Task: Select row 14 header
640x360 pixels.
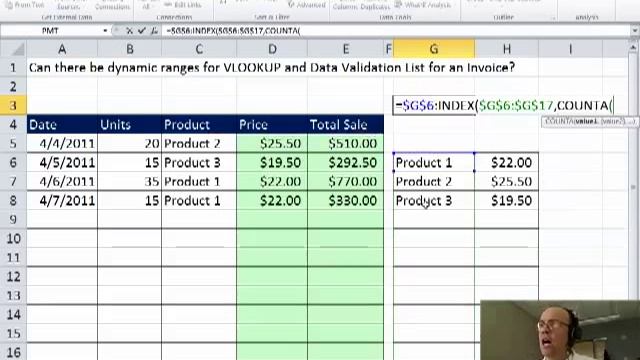Action: tap(13, 315)
